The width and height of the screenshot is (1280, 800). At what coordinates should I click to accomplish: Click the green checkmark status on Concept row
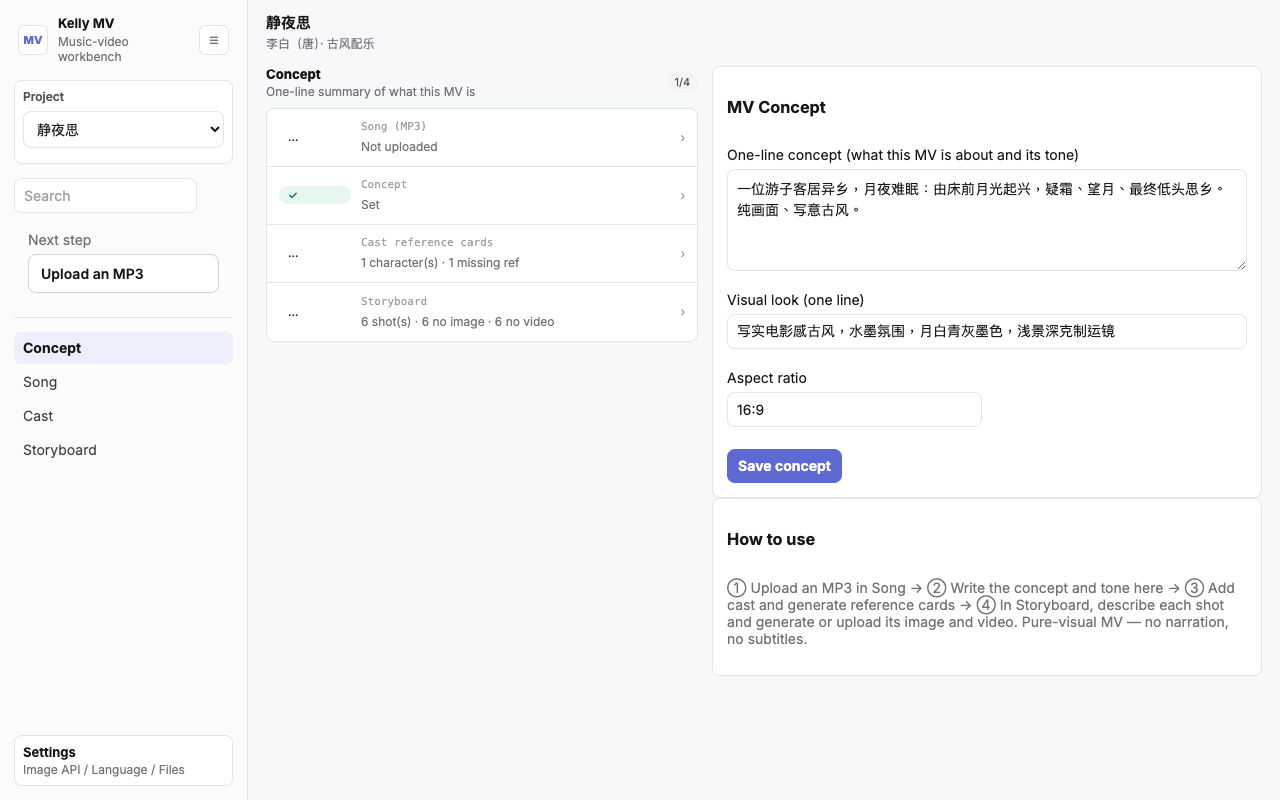click(x=315, y=195)
